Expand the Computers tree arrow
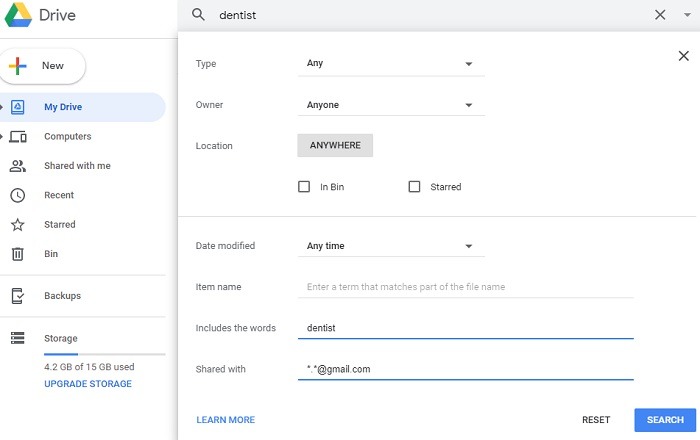 click(x=2, y=137)
